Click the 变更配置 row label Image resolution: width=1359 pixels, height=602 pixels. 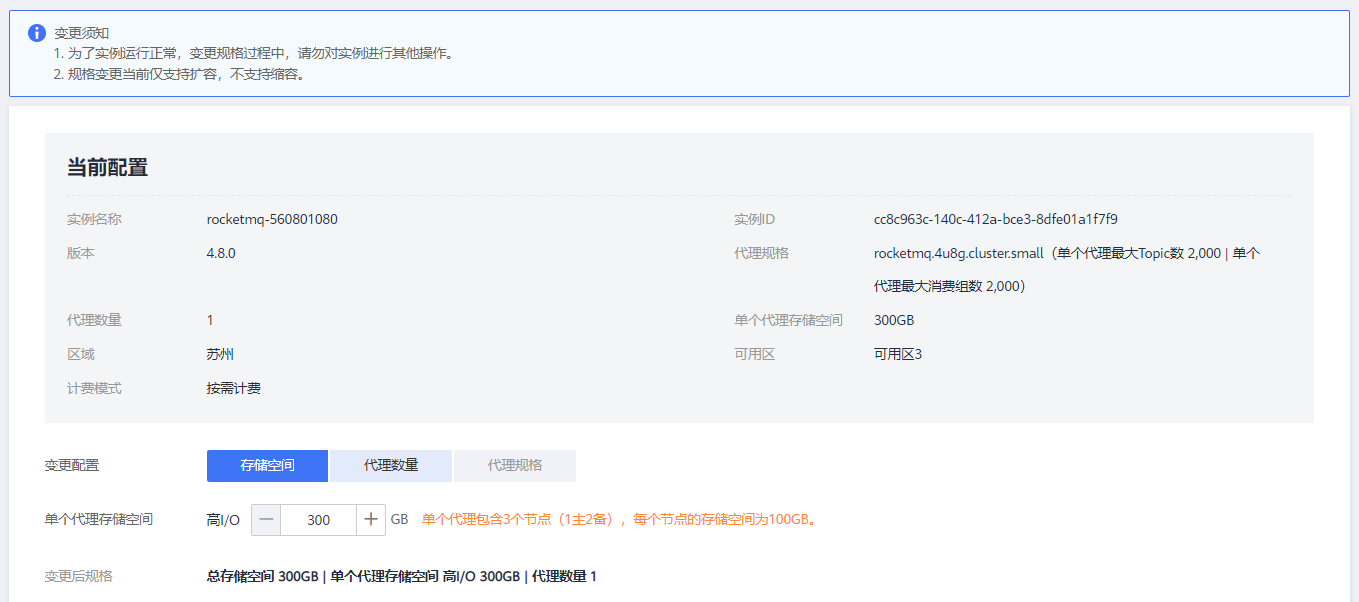[x=72, y=466]
